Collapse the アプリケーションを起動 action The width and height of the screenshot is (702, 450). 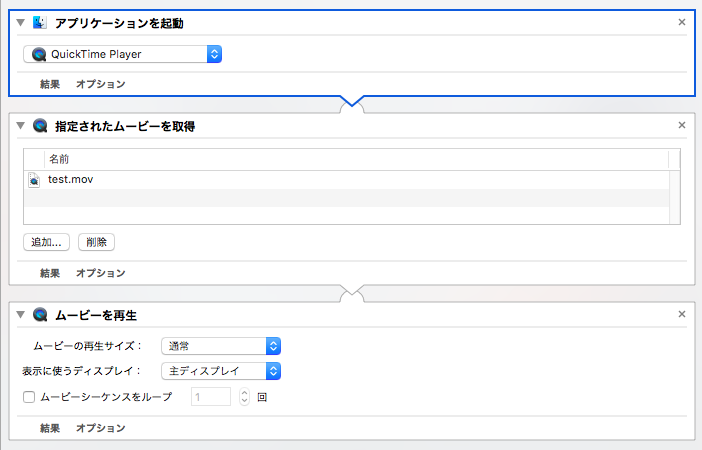pos(20,22)
